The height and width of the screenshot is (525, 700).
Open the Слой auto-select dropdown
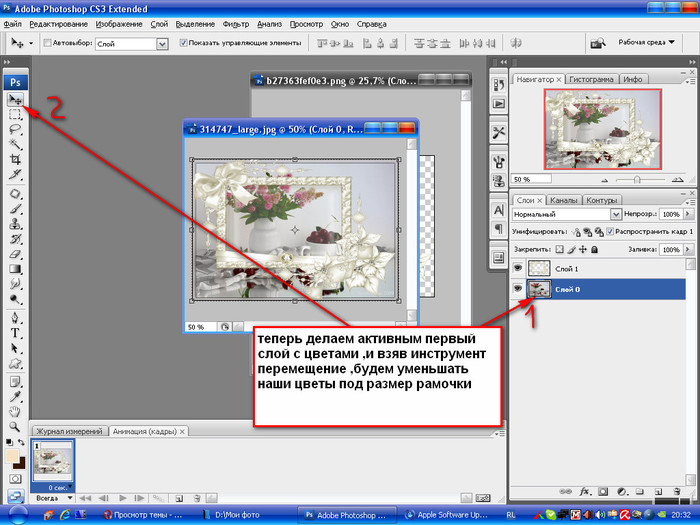pyautogui.click(x=162, y=44)
